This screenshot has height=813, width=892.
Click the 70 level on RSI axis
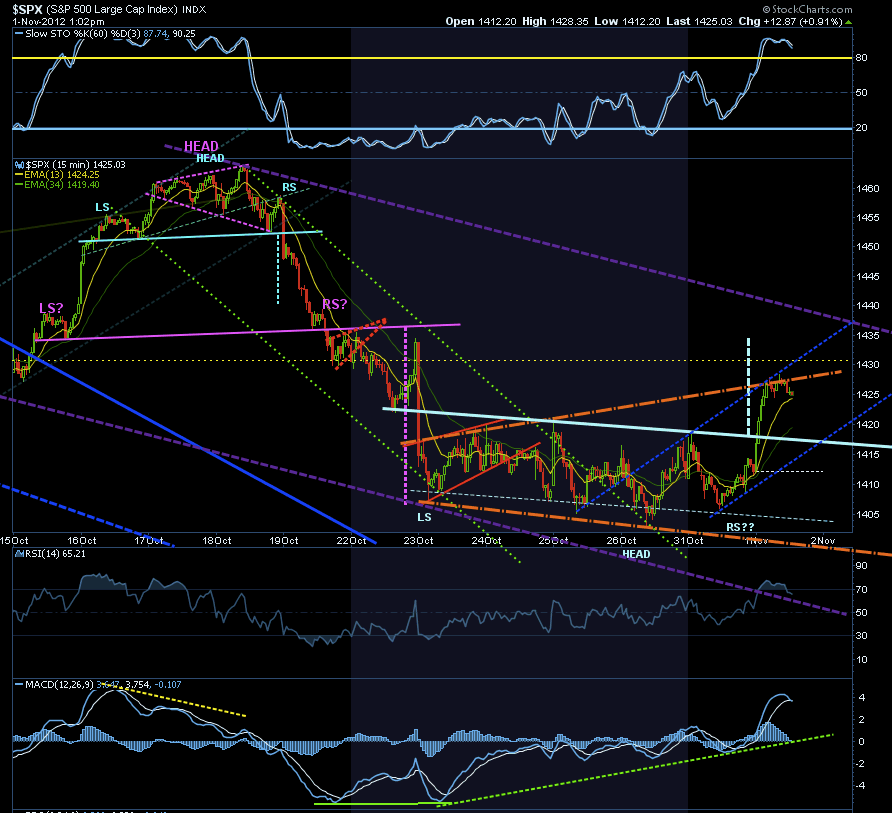[x=861, y=589]
